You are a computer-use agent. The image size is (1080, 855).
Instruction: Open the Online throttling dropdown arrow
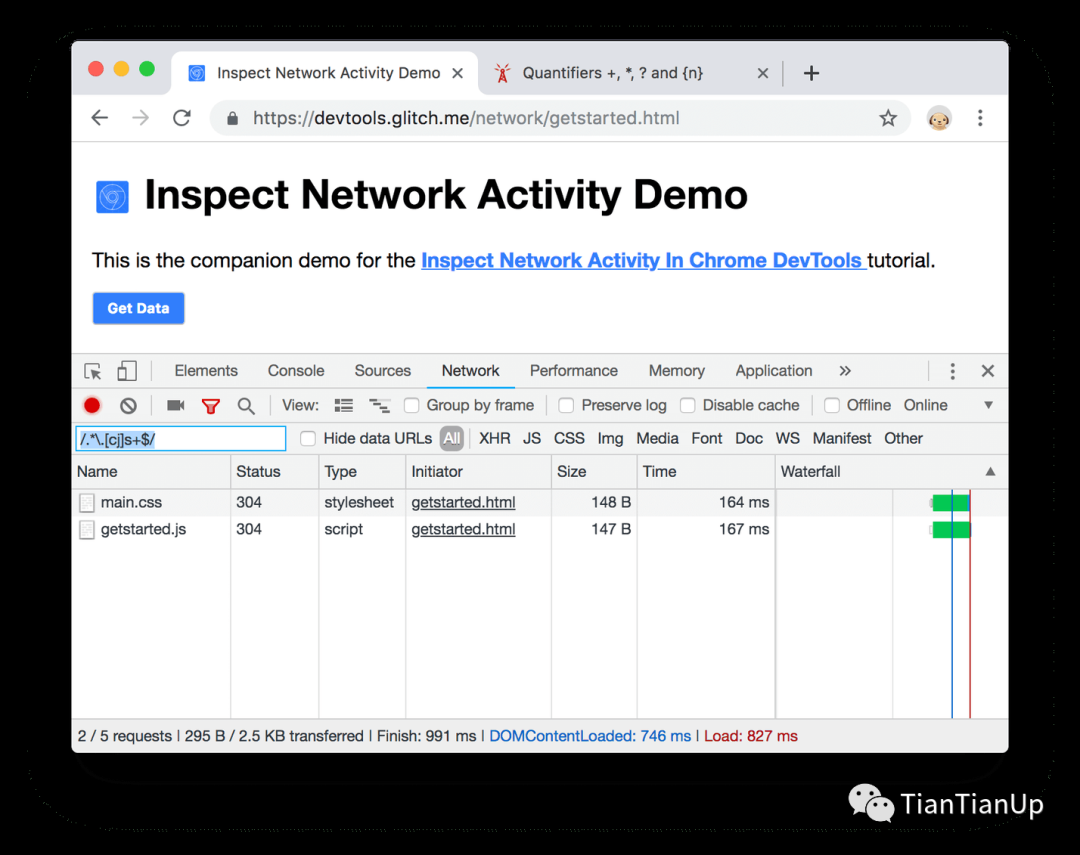[988, 405]
